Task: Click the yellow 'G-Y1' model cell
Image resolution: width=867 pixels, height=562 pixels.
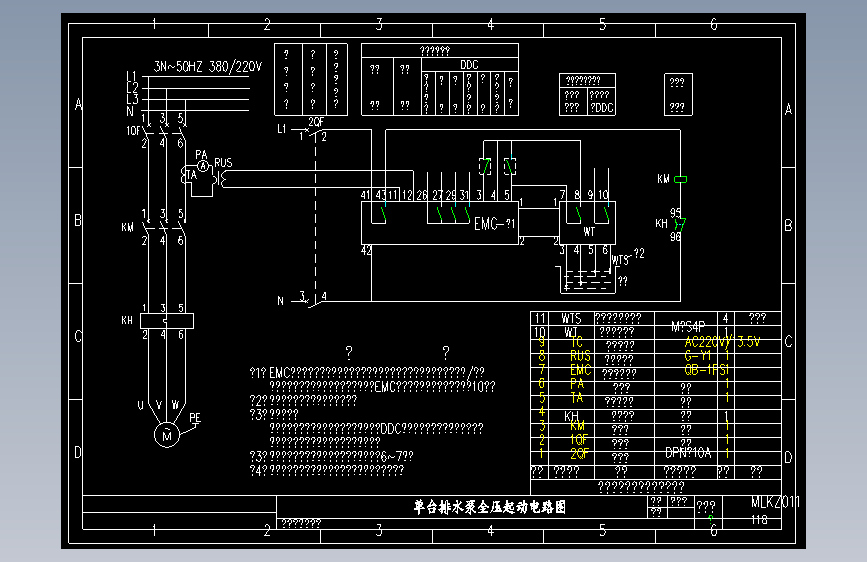Action: (x=698, y=356)
